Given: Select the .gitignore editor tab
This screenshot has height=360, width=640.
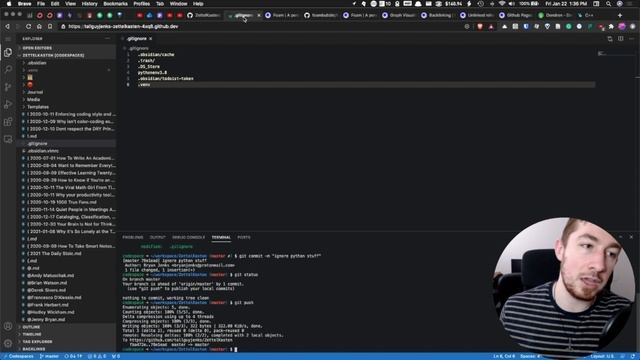Looking at the screenshot, I should click(x=136, y=39).
